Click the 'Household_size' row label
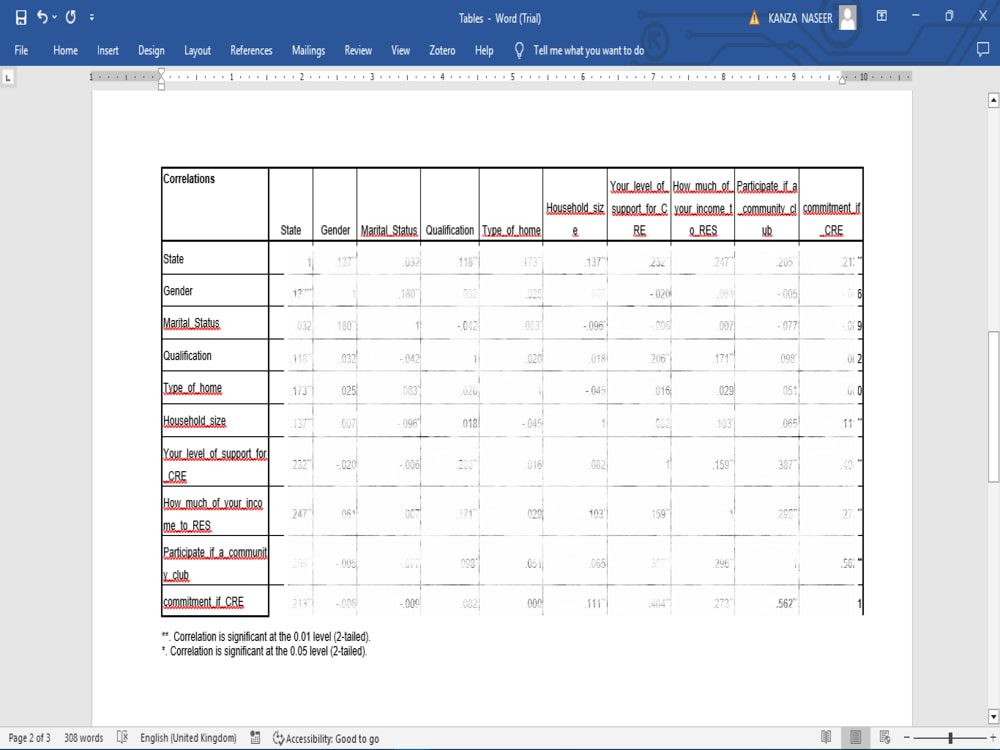 (195, 421)
